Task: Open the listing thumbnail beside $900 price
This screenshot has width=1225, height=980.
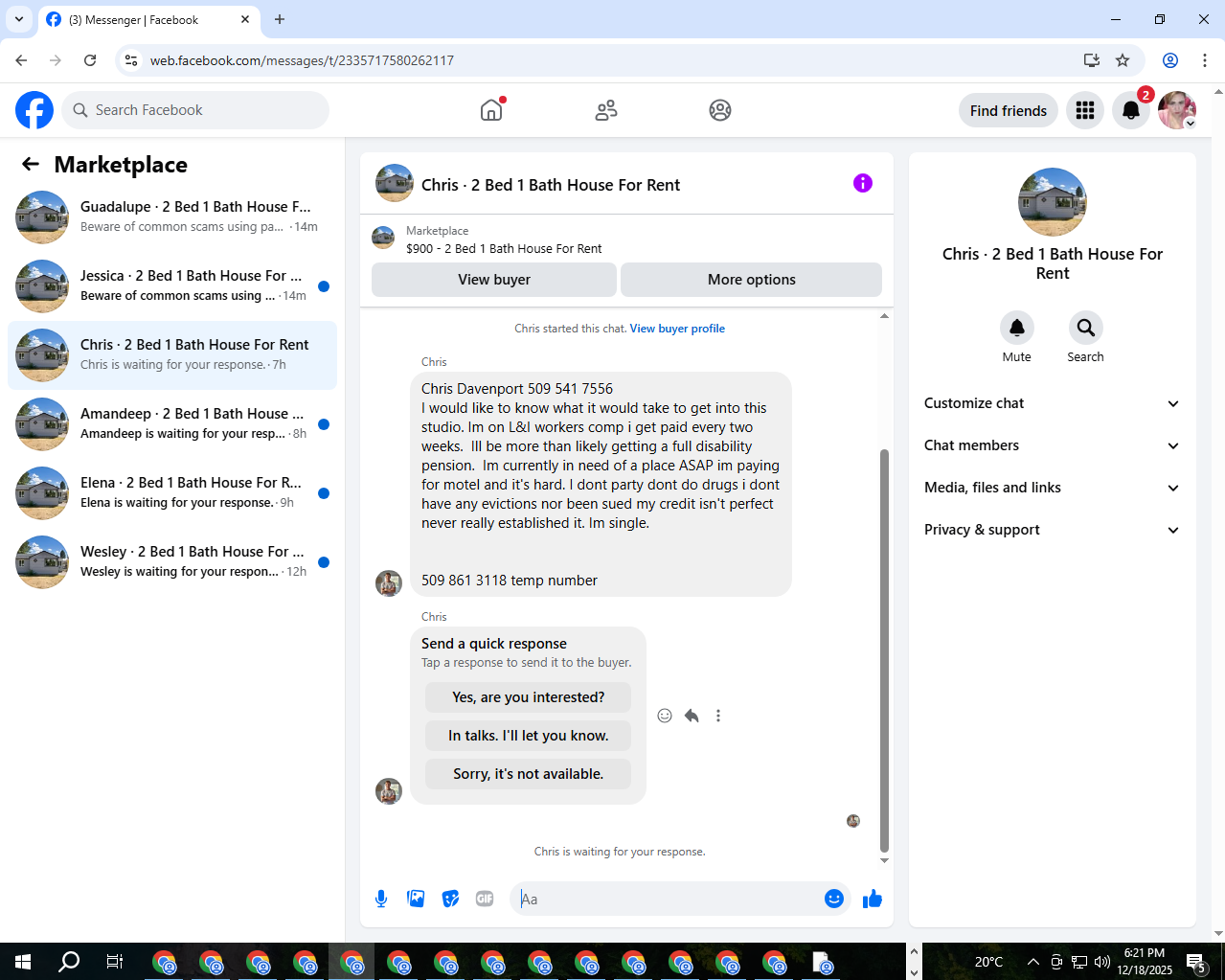Action: pos(383,239)
